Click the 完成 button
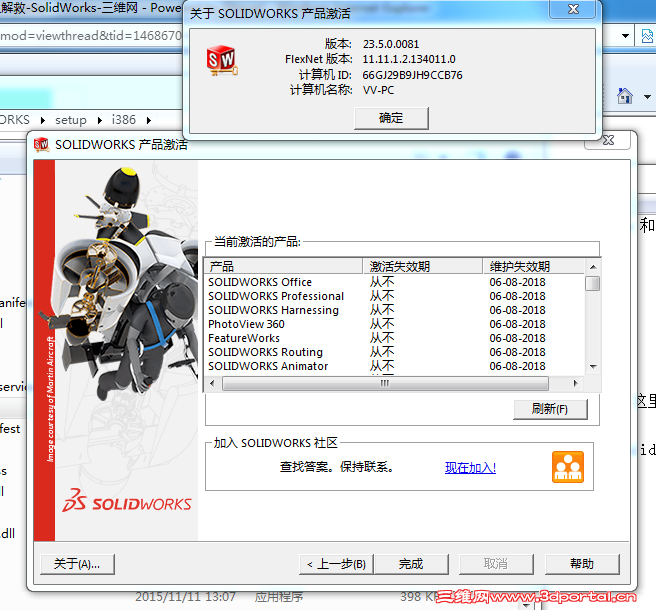 click(x=411, y=564)
